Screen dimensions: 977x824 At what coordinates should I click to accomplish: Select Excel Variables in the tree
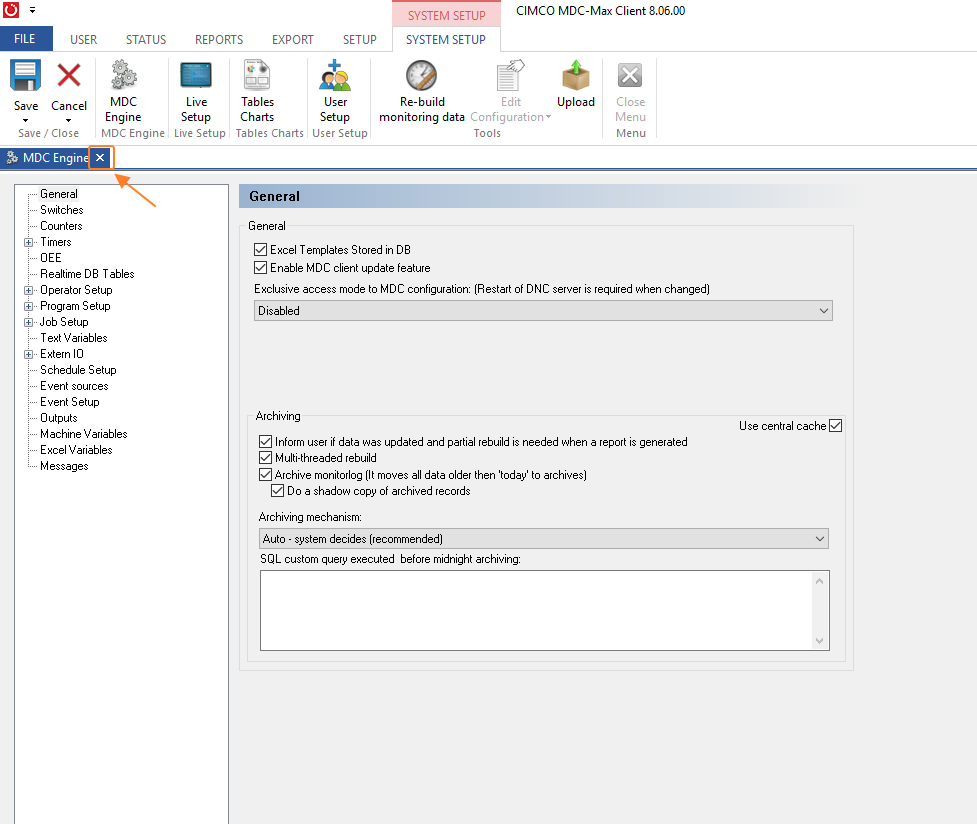76,450
